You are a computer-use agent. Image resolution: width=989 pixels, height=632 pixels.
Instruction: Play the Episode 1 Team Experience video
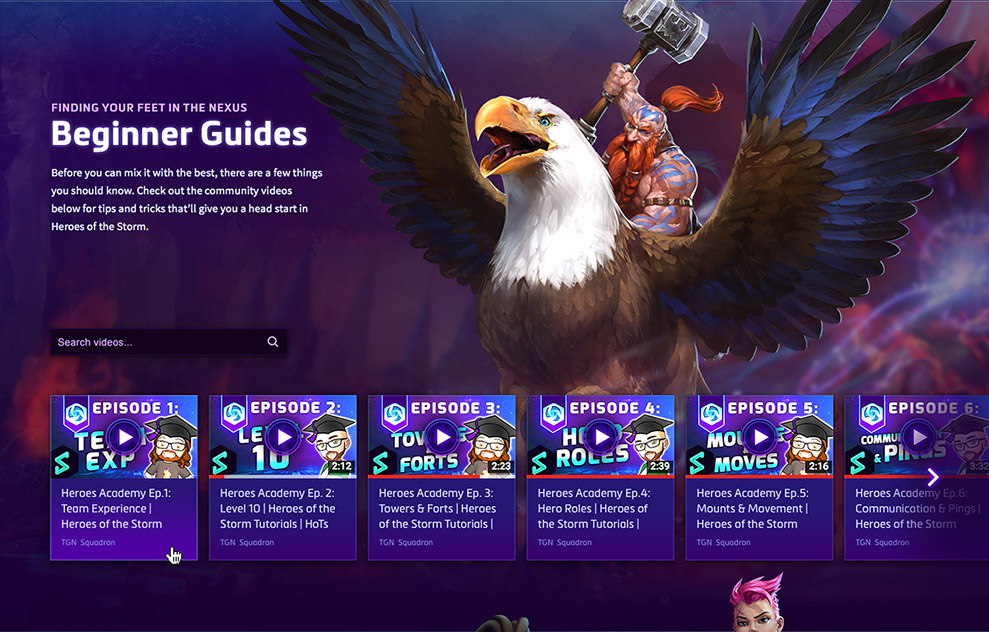click(124, 436)
